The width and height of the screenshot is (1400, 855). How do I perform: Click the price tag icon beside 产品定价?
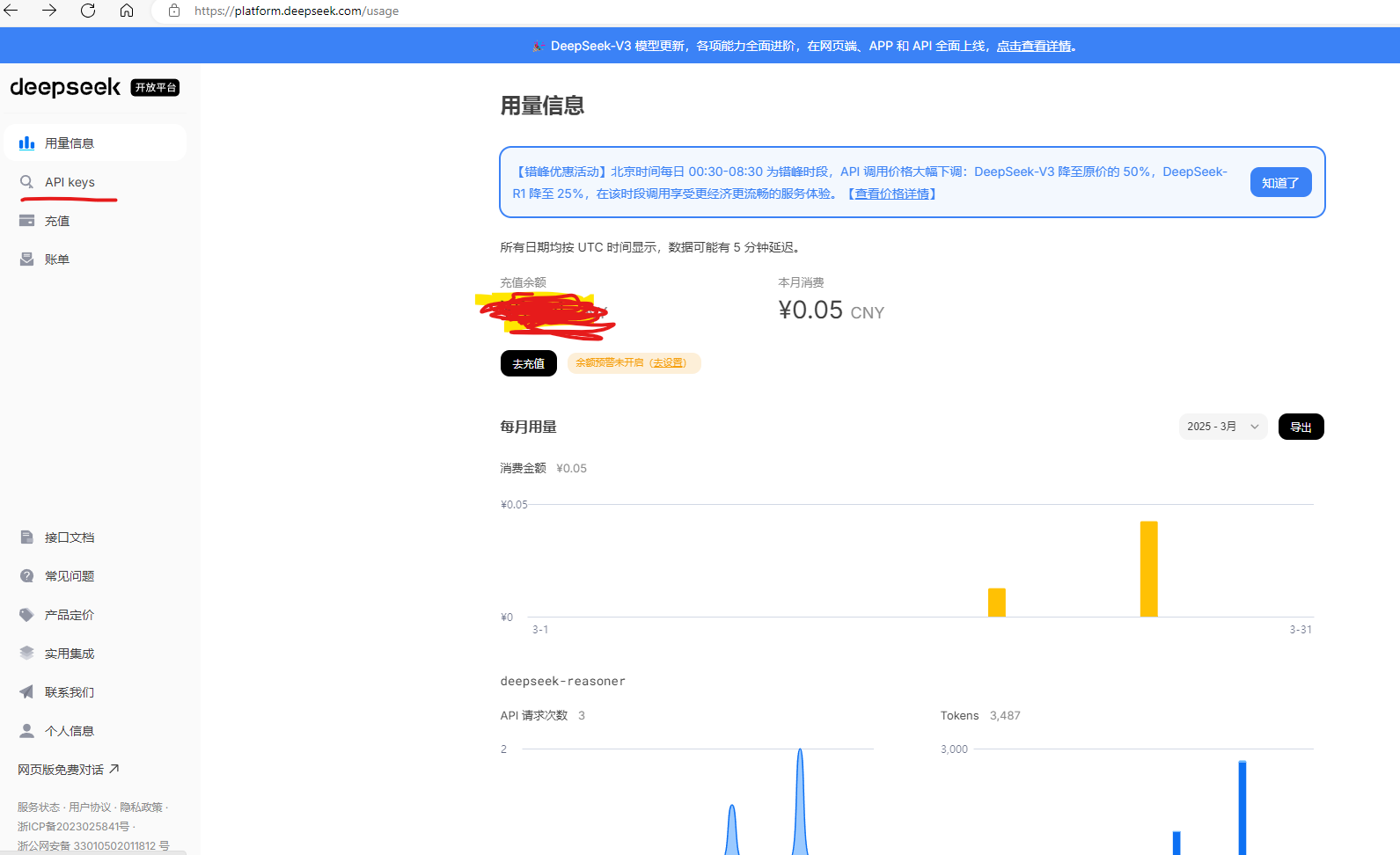point(27,615)
